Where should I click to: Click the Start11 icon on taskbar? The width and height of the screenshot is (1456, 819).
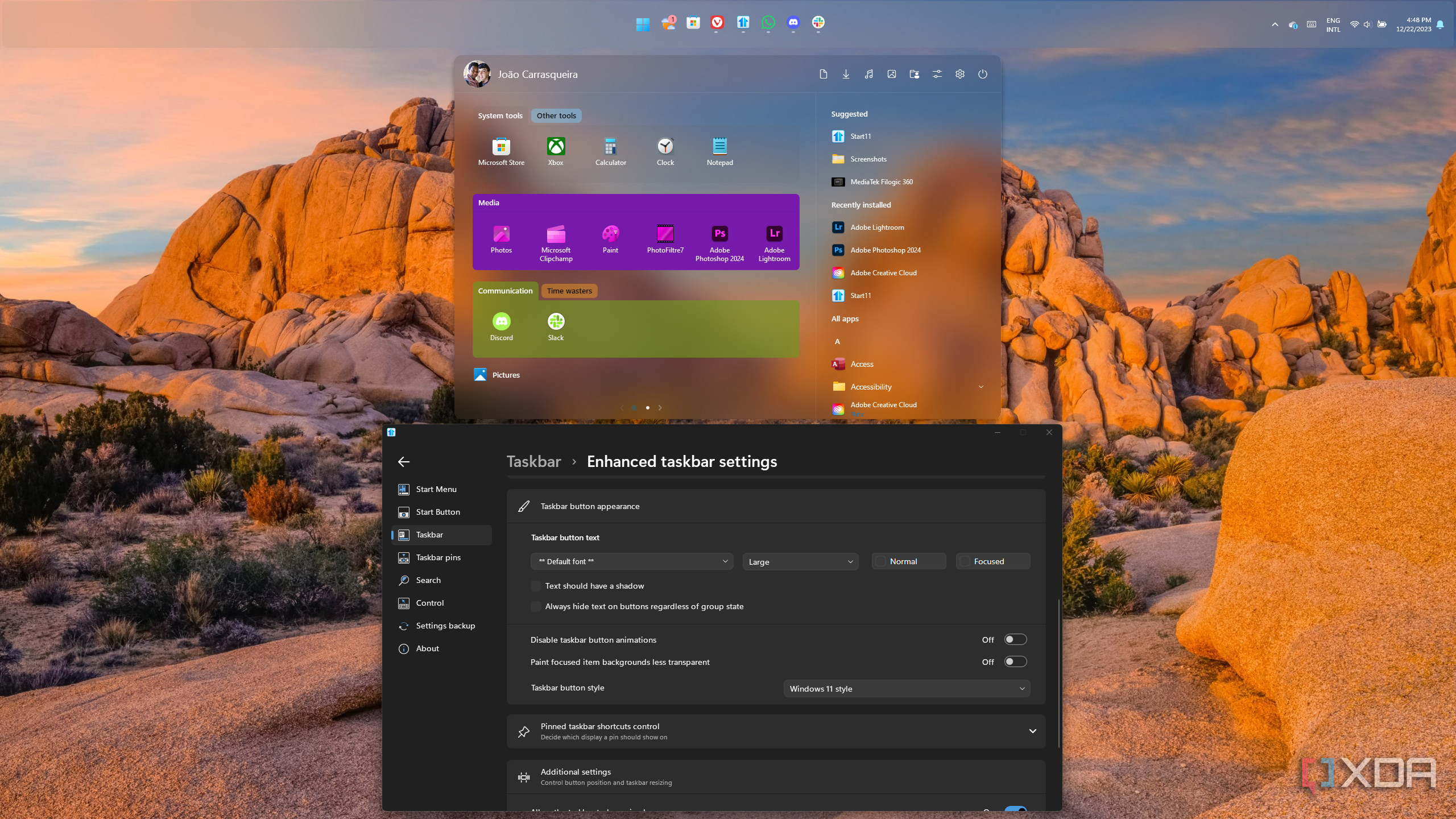(x=743, y=23)
